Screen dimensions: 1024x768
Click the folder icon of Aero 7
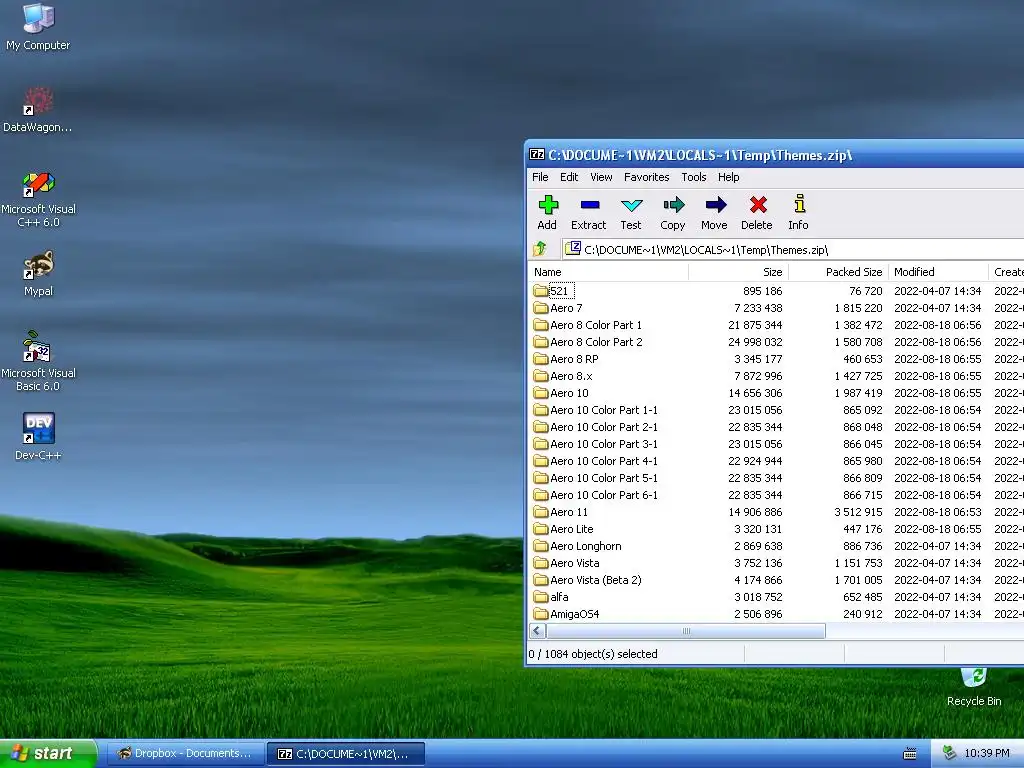tap(540, 308)
